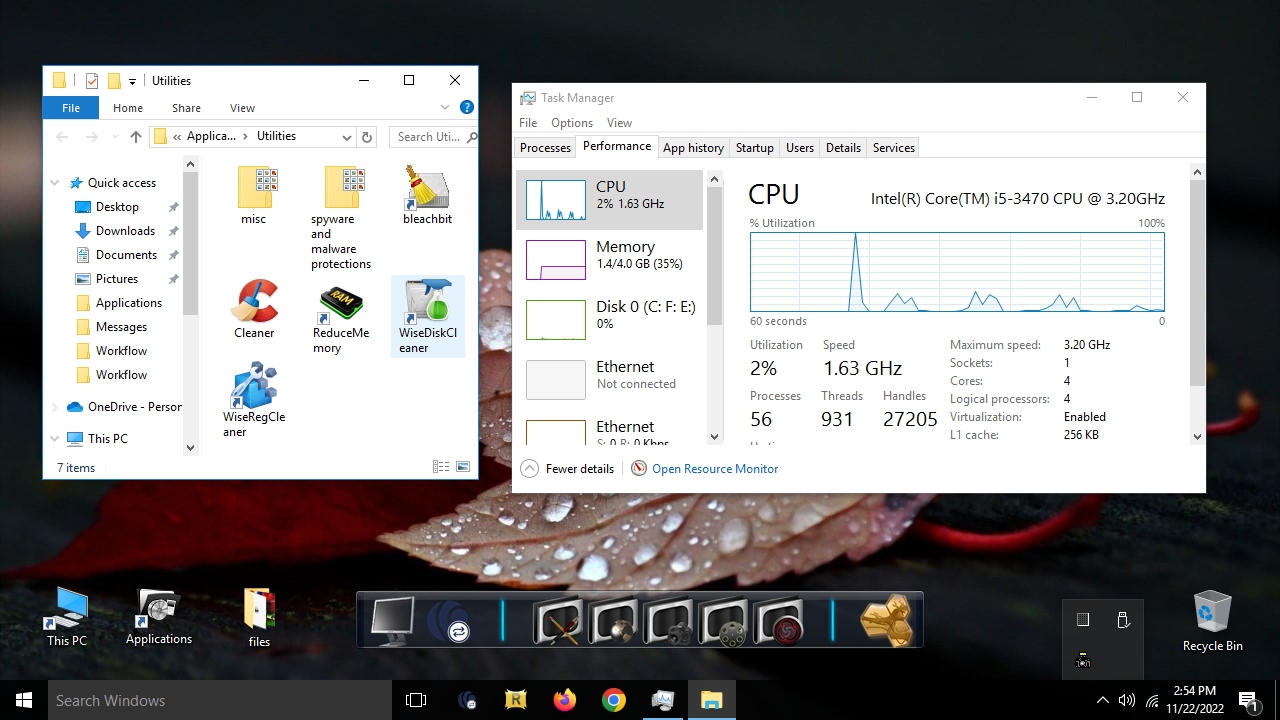1280x720 pixels.
Task: Click the Firefox icon in the taskbar
Action: tap(565, 700)
